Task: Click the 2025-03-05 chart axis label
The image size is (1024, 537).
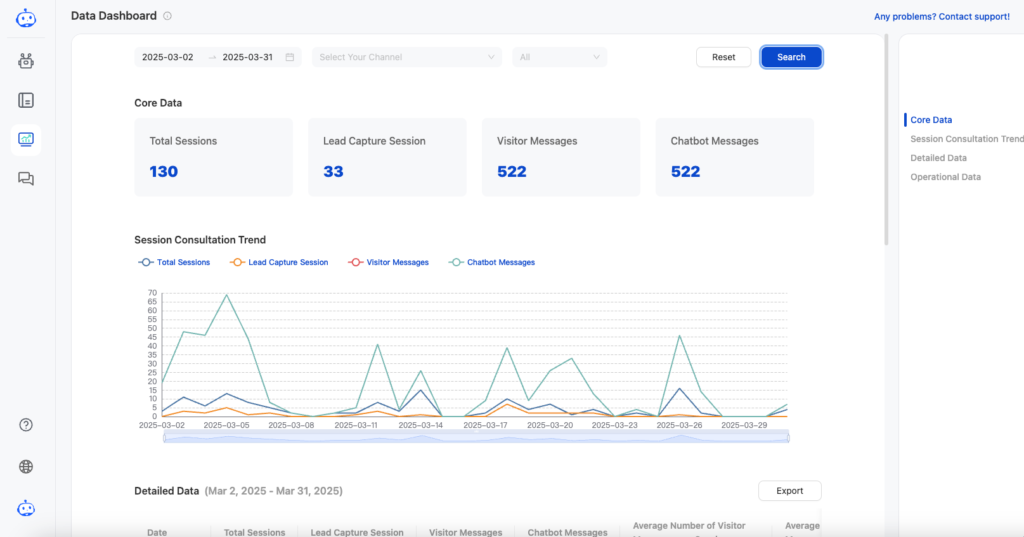Action: (x=226, y=425)
